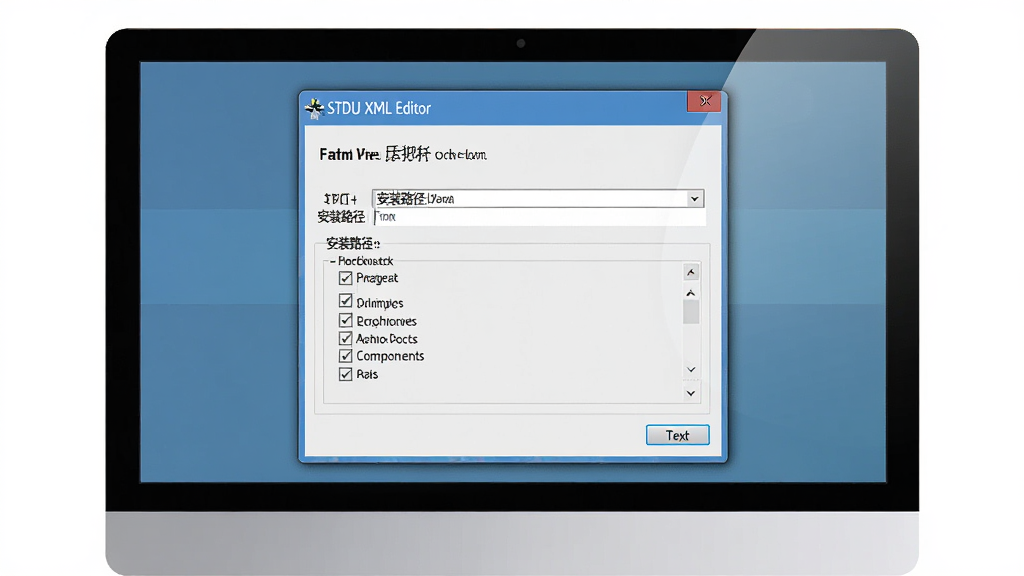Image resolution: width=1024 pixels, height=576 pixels.
Task: Click the second scroll up arrow
Action: coord(691,293)
